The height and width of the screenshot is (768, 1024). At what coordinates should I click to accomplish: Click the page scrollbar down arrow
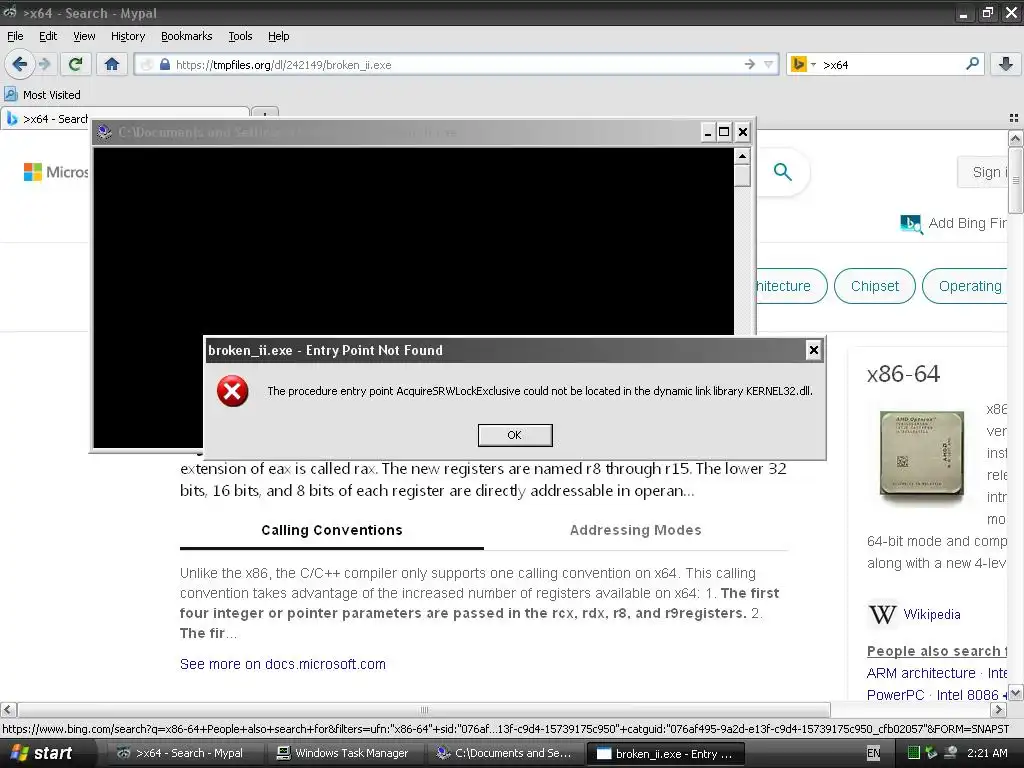point(1016,693)
